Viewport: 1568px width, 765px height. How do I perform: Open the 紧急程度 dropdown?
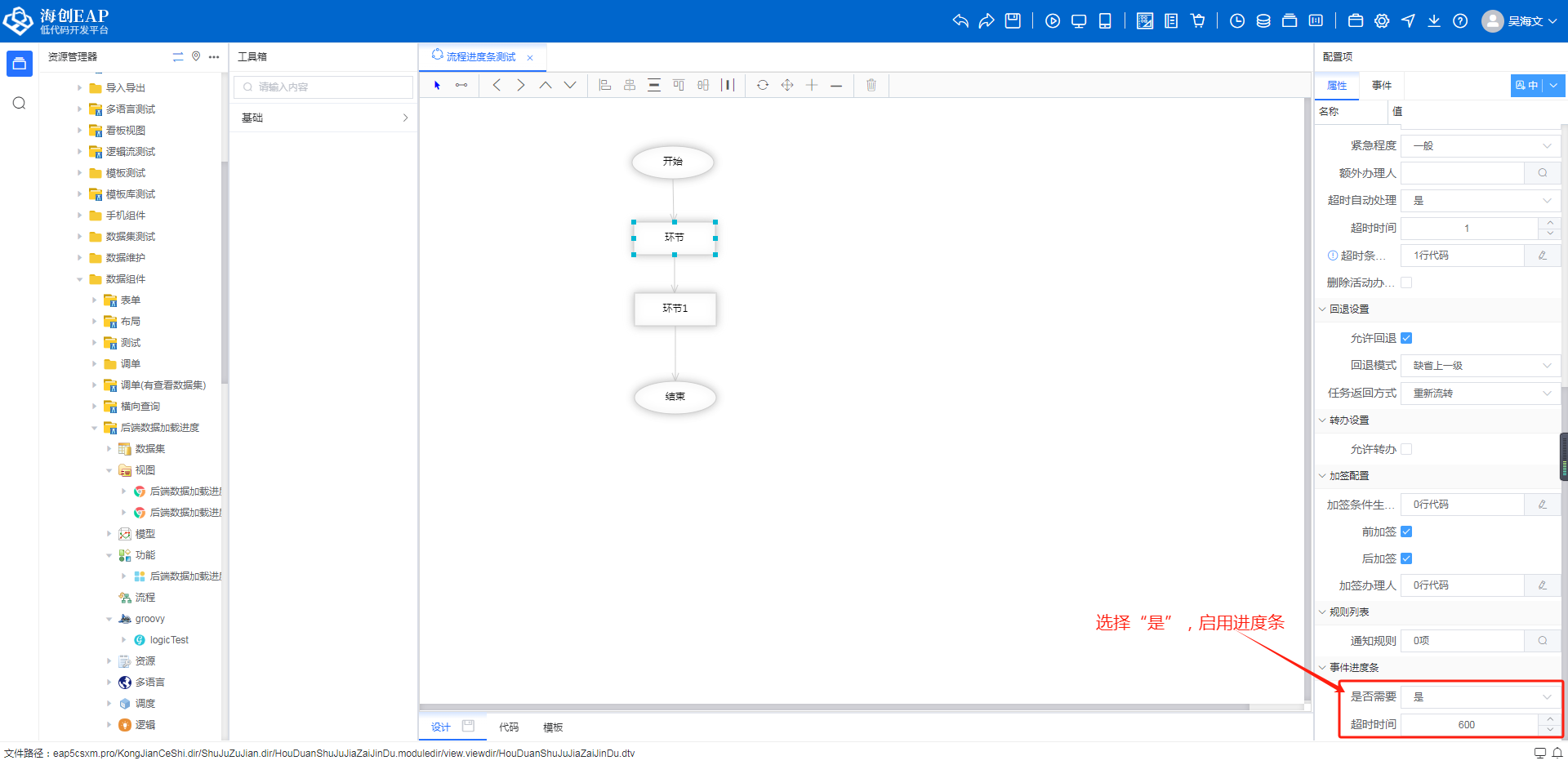coord(1480,145)
